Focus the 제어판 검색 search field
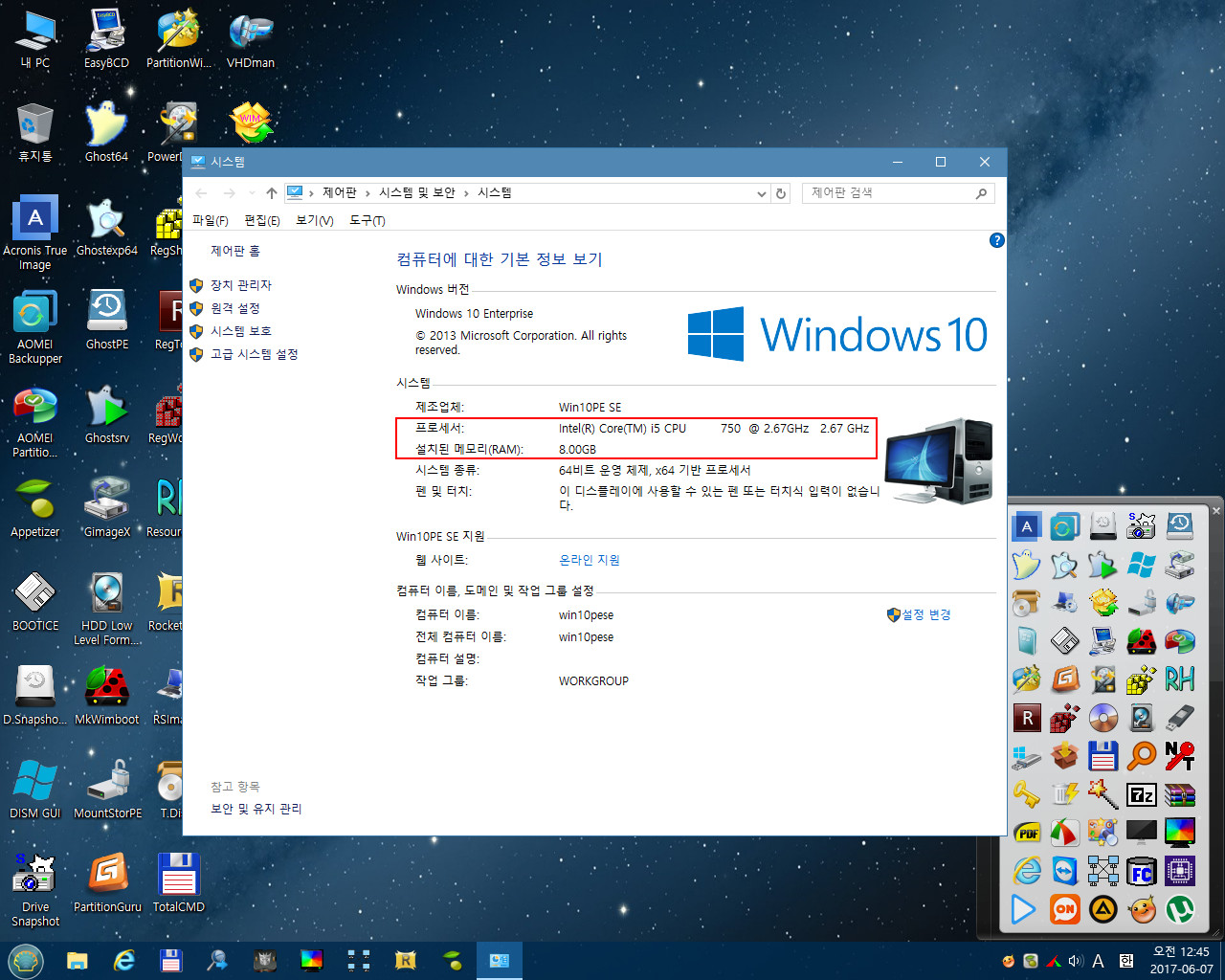Image resolution: width=1225 pixels, height=980 pixels. pos(899,193)
